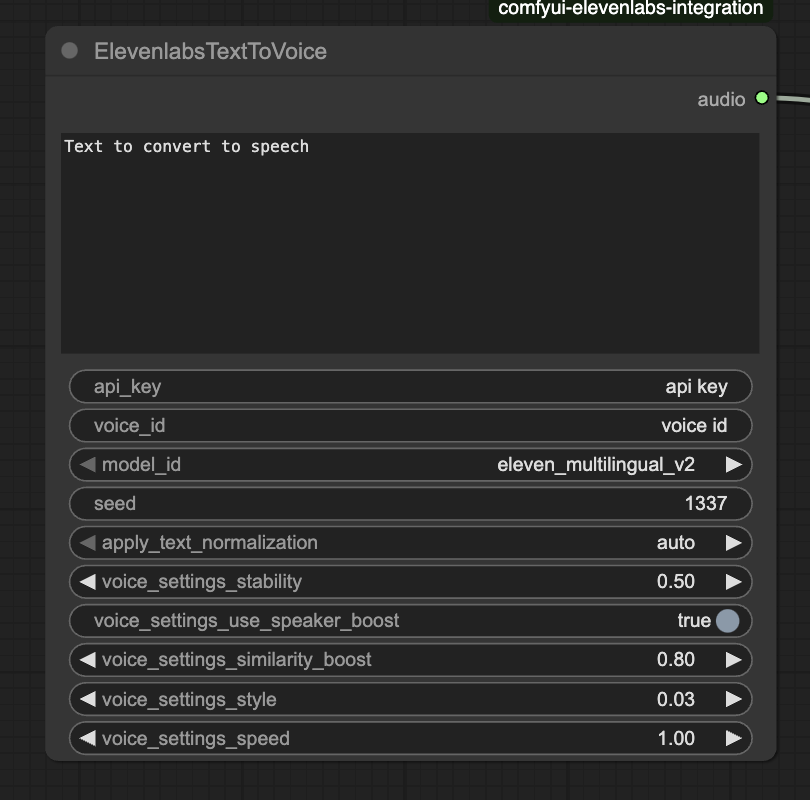Click the seed value 1337
This screenshot has height=800, width=810.
pyautogui.click(x=706, y=504)
